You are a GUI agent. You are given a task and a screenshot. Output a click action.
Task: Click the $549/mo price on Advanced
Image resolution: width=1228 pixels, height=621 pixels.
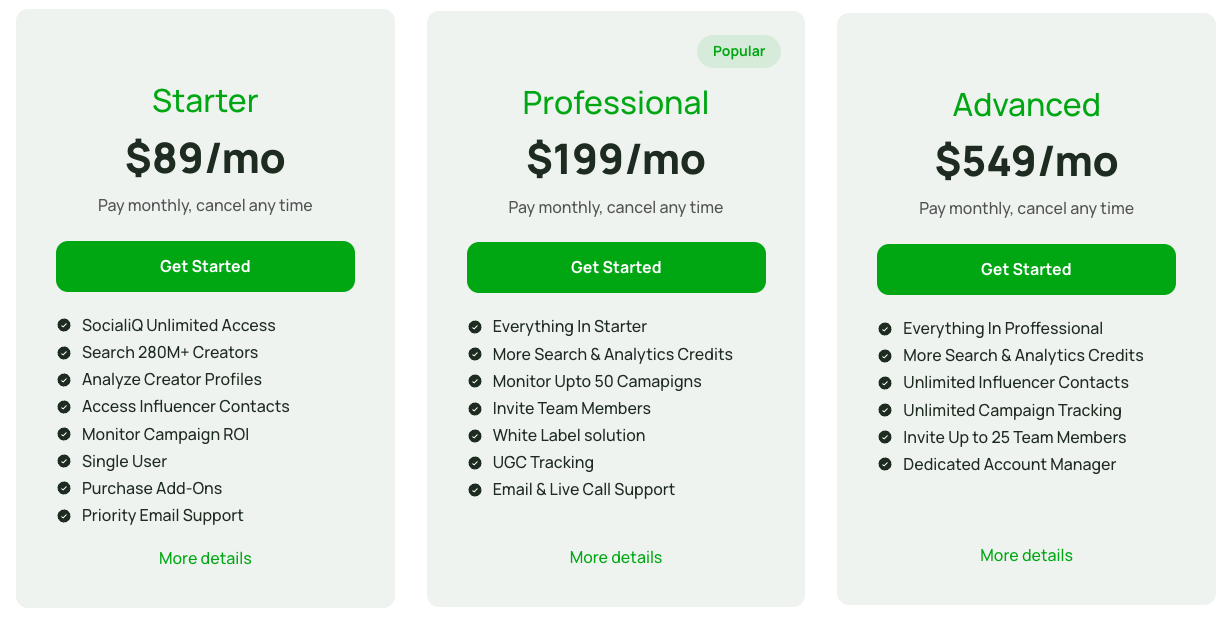pos(1026,160)
